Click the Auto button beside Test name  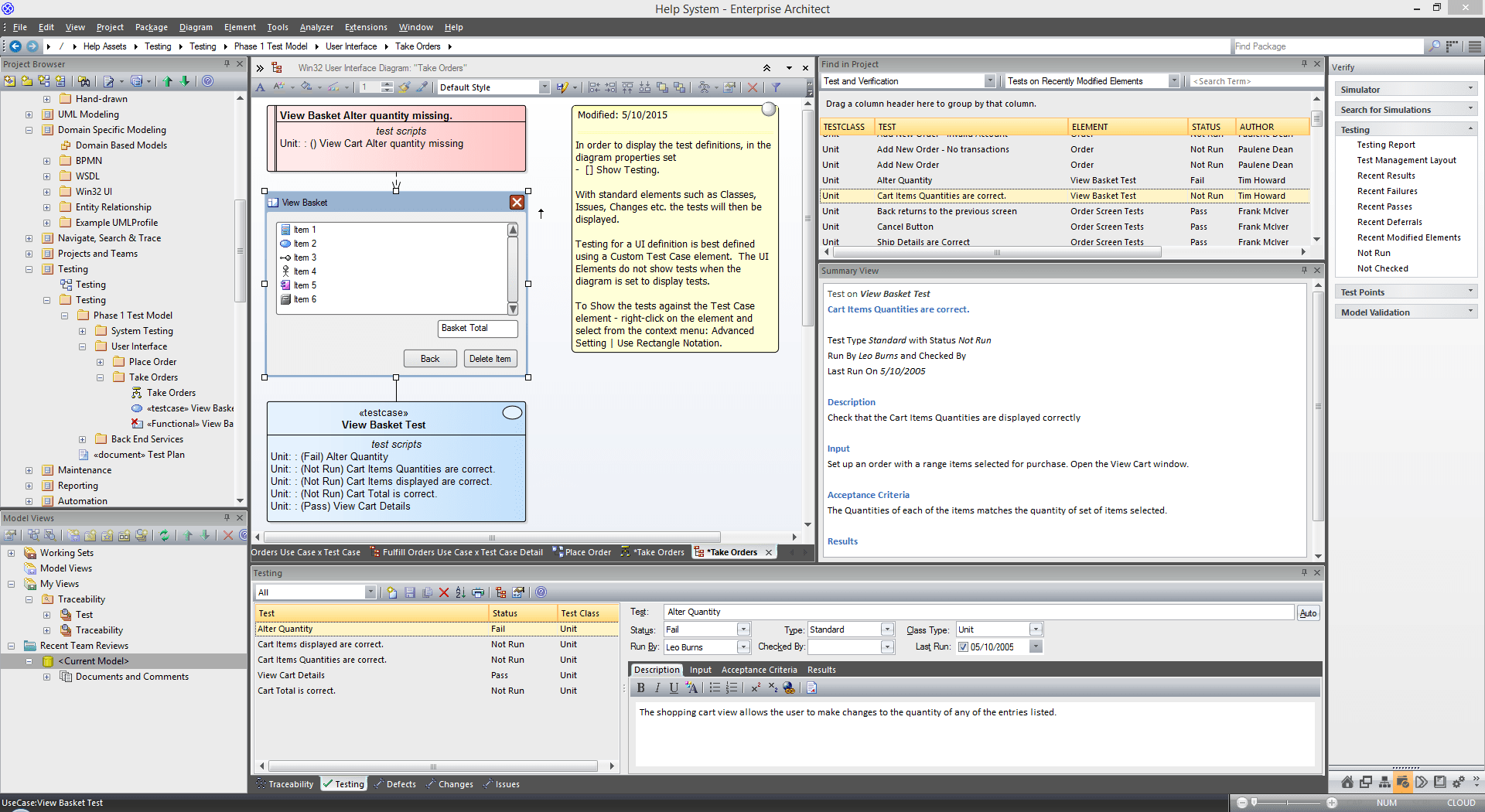(1308, 613)
